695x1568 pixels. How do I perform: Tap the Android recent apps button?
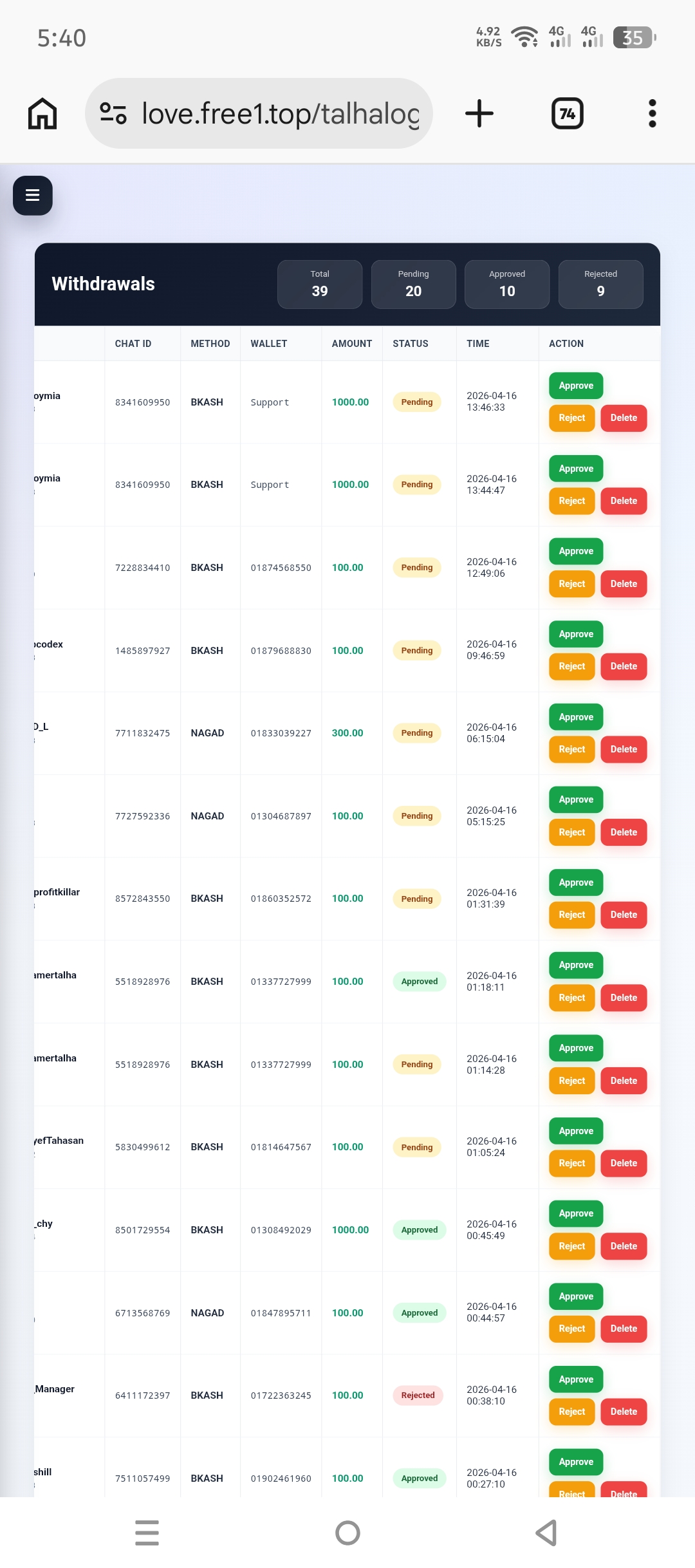pos(147,1533)
